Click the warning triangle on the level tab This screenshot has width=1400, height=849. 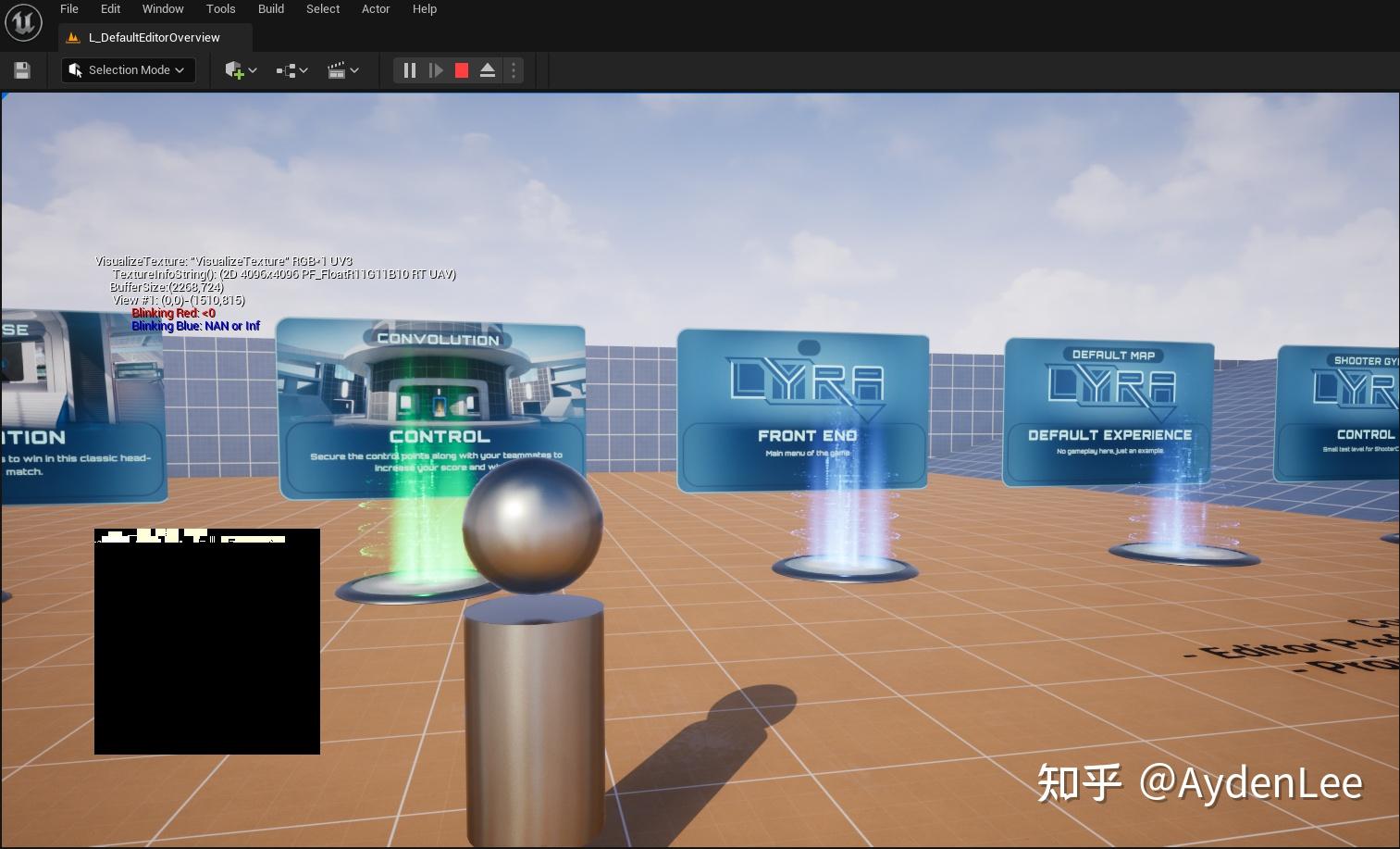click(x=73, y=37)
